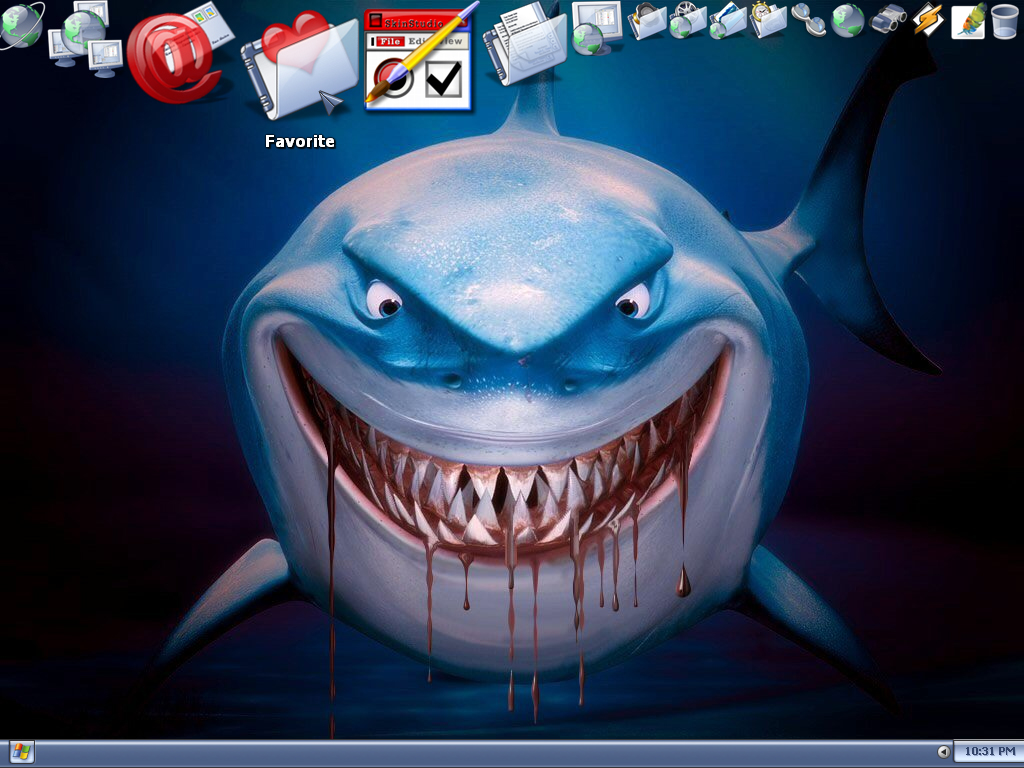Viewport: 1024px width, 768px height.
Task: Open the music speaker folder icon
Action: click(647, 20)
